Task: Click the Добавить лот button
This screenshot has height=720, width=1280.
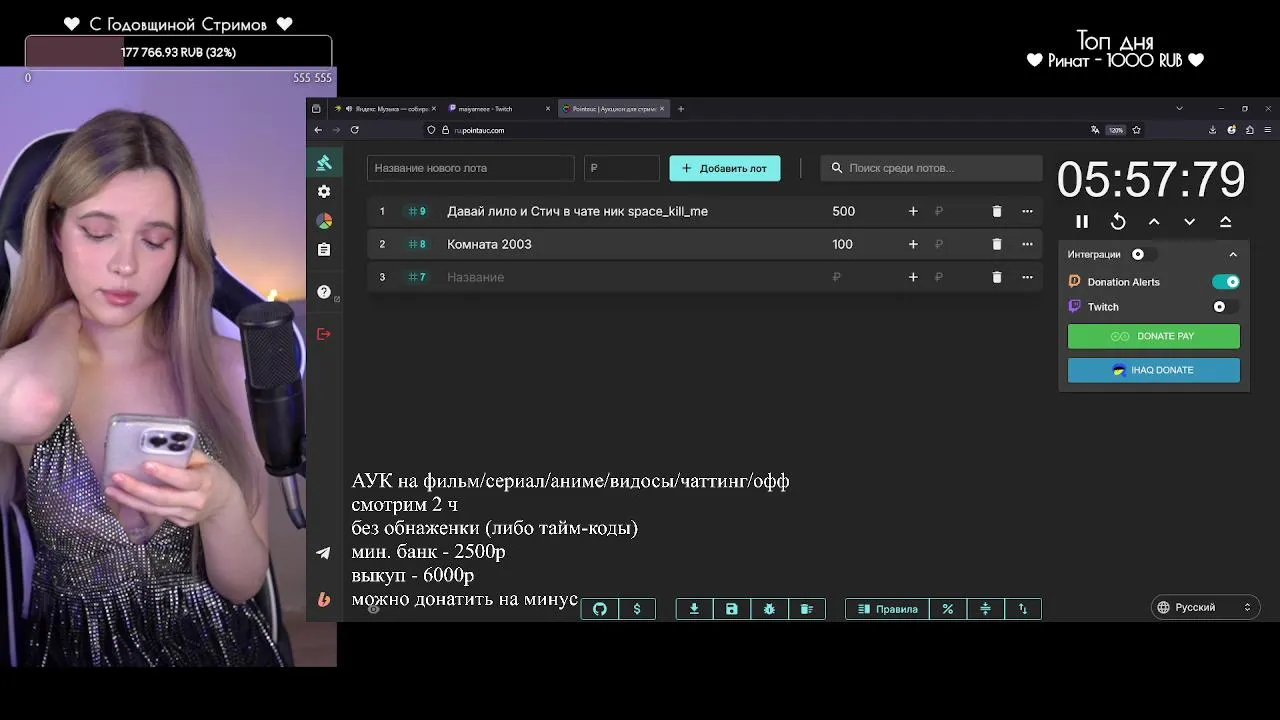Action: [725, 168]
